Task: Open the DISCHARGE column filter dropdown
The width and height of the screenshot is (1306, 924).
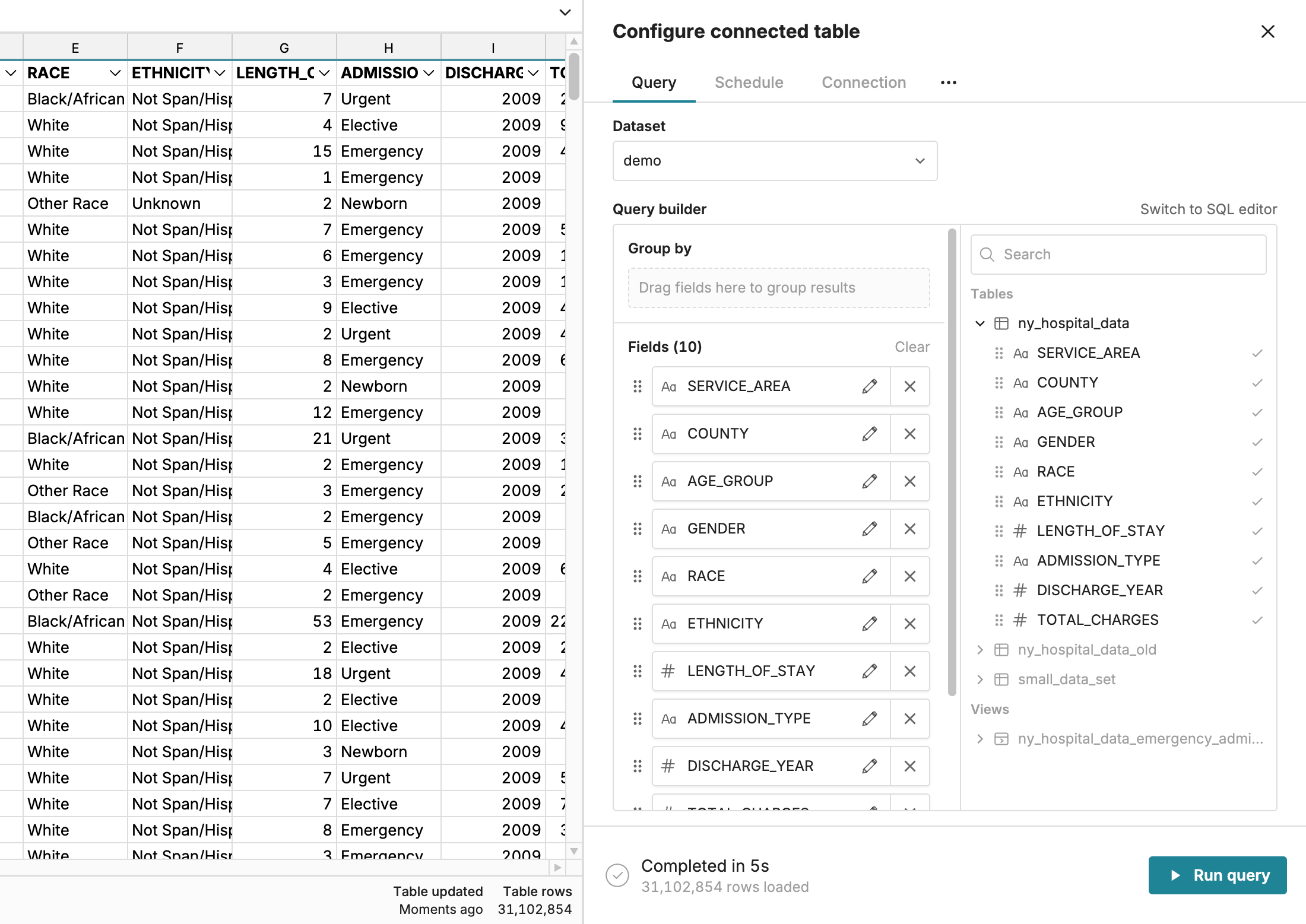Action: pos(533,73)
